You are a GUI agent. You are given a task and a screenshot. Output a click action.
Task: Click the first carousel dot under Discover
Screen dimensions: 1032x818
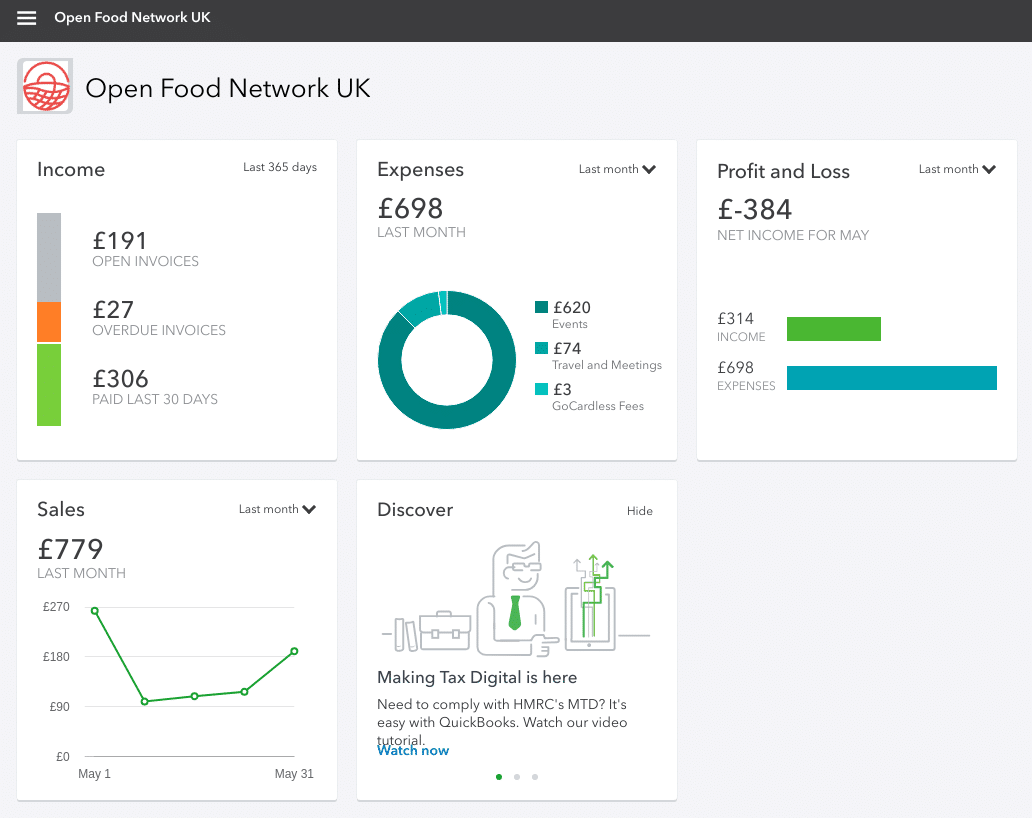click(499, 776)
